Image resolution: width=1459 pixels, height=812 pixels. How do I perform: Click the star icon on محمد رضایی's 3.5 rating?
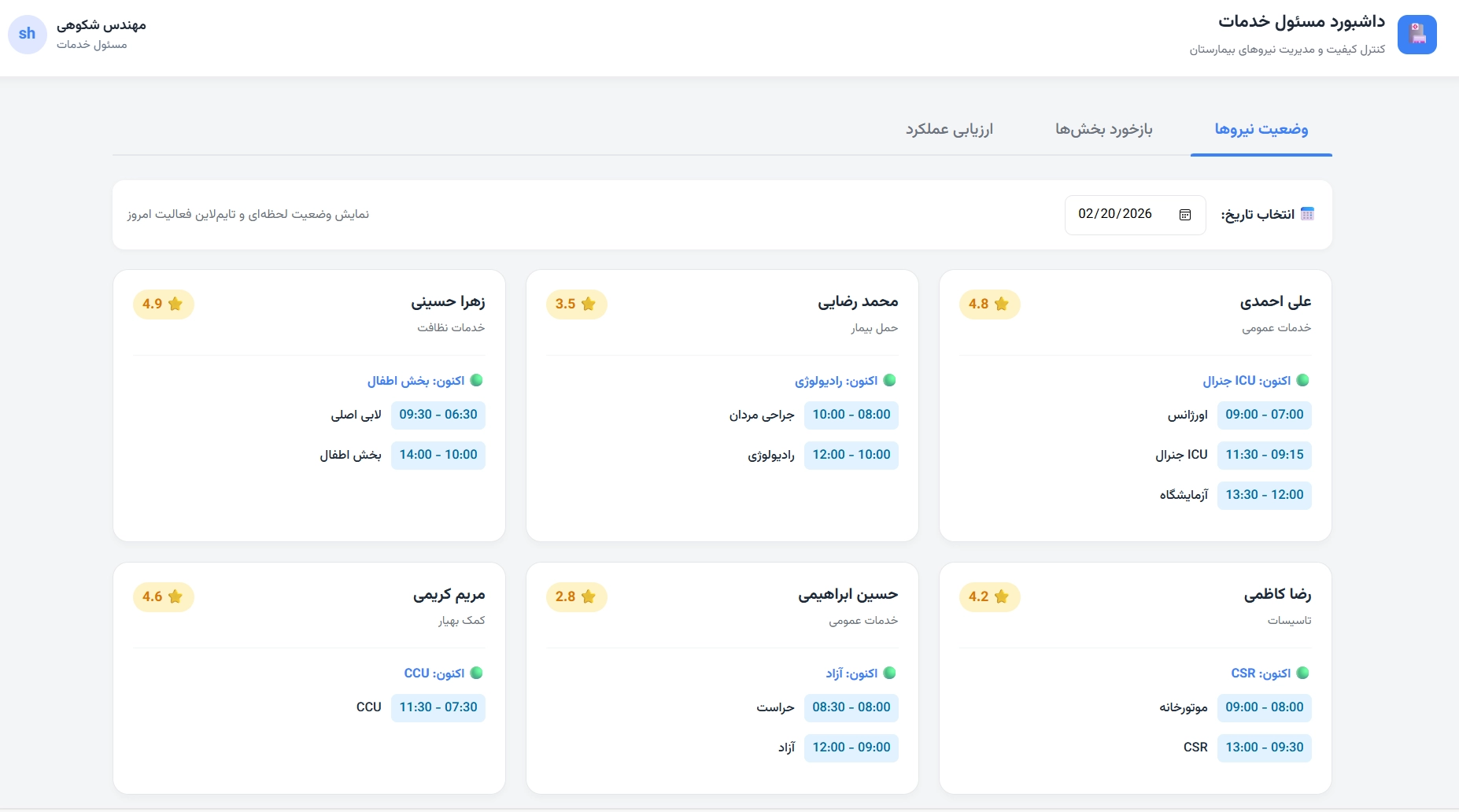click(588, 304)
